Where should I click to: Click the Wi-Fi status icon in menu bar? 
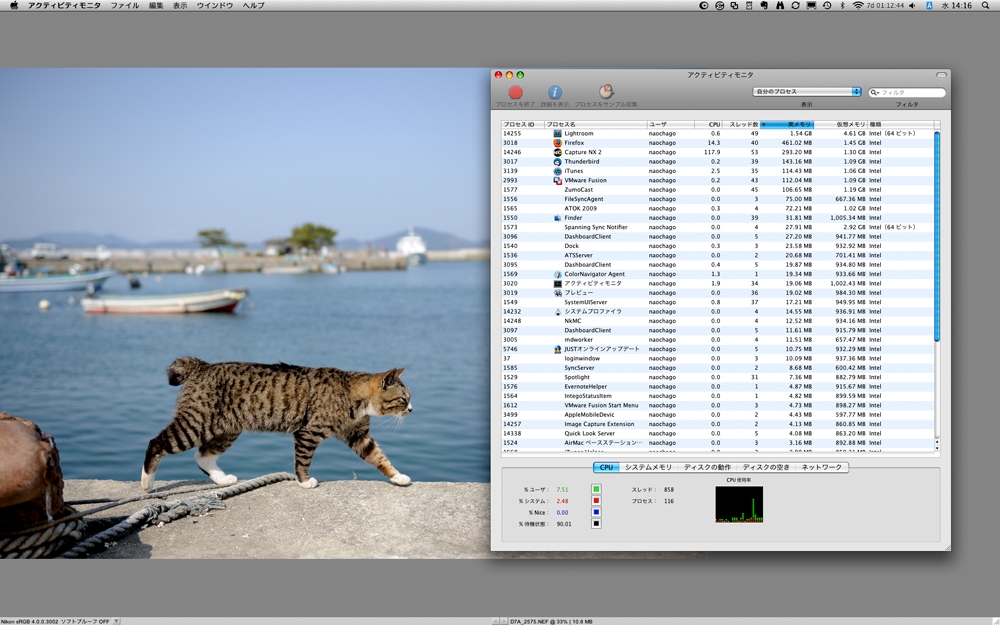pos(857,6)
